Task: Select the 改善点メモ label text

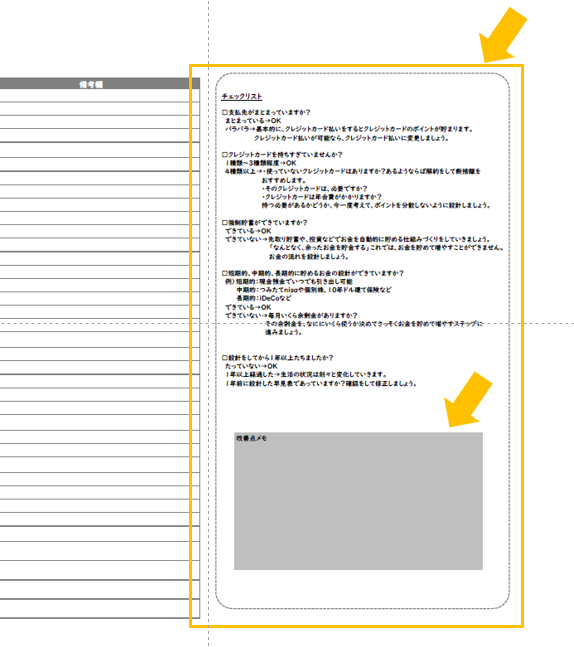Action: pos(252,438)
